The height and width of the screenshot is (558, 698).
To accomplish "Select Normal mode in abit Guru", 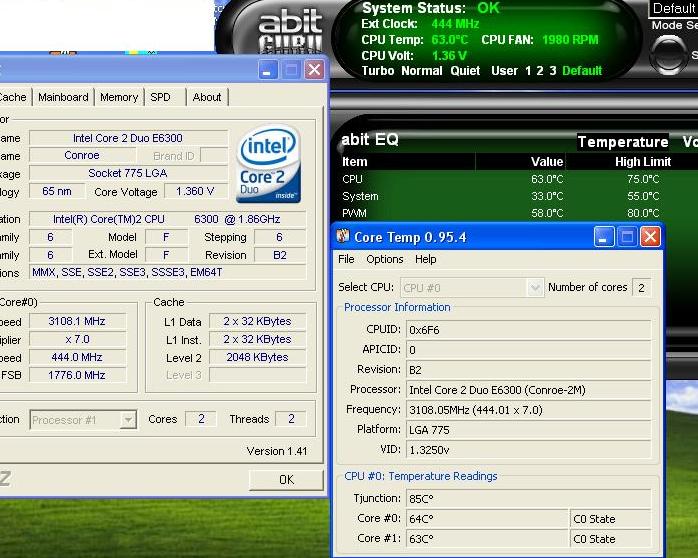I will pyautogui.click(x=422, y=71).
